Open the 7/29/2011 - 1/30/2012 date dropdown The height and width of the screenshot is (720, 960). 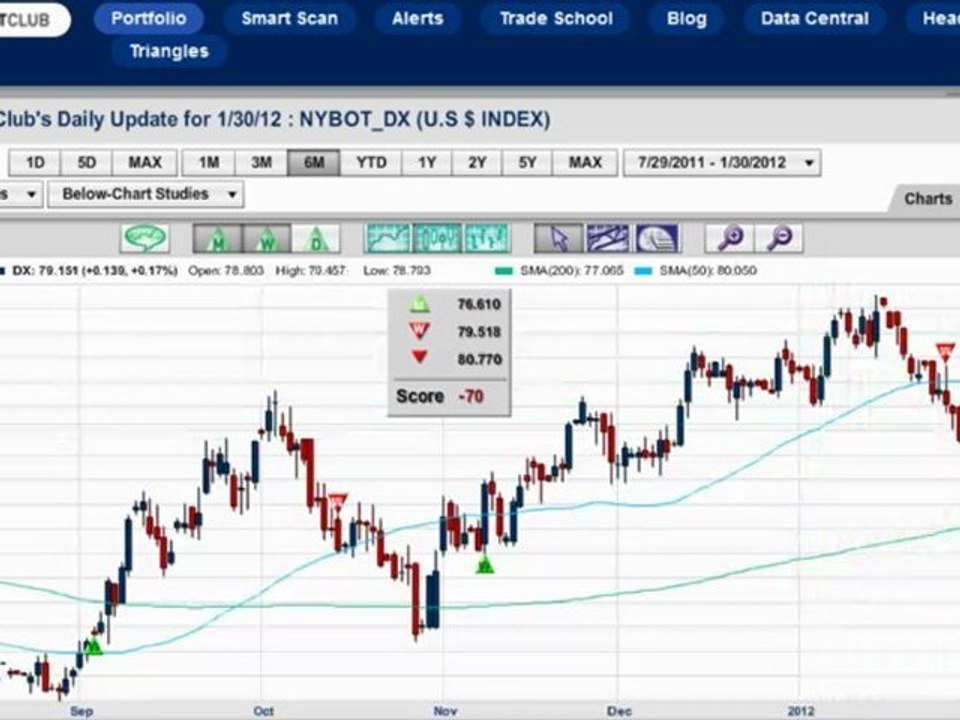[x=722, y=163]
